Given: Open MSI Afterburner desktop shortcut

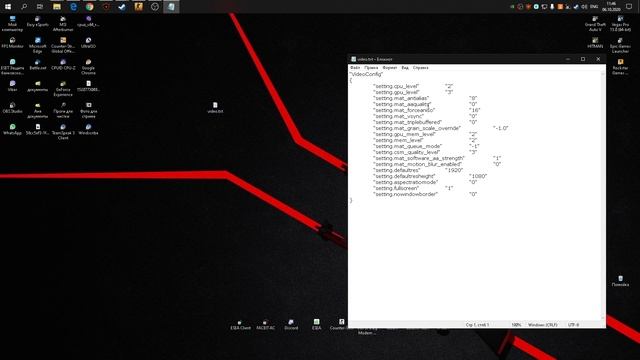Looking at the screenshot, I should point(63,24).
